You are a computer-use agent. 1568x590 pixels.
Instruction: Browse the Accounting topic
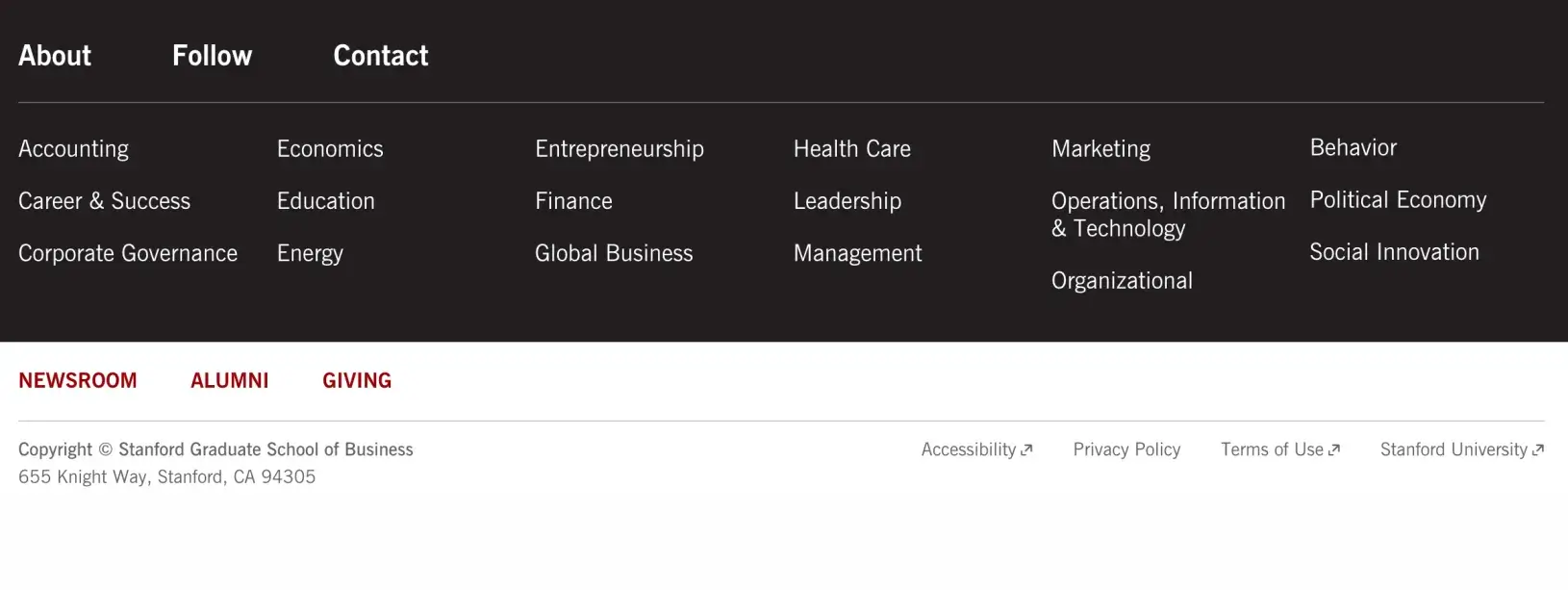[73, 149]
